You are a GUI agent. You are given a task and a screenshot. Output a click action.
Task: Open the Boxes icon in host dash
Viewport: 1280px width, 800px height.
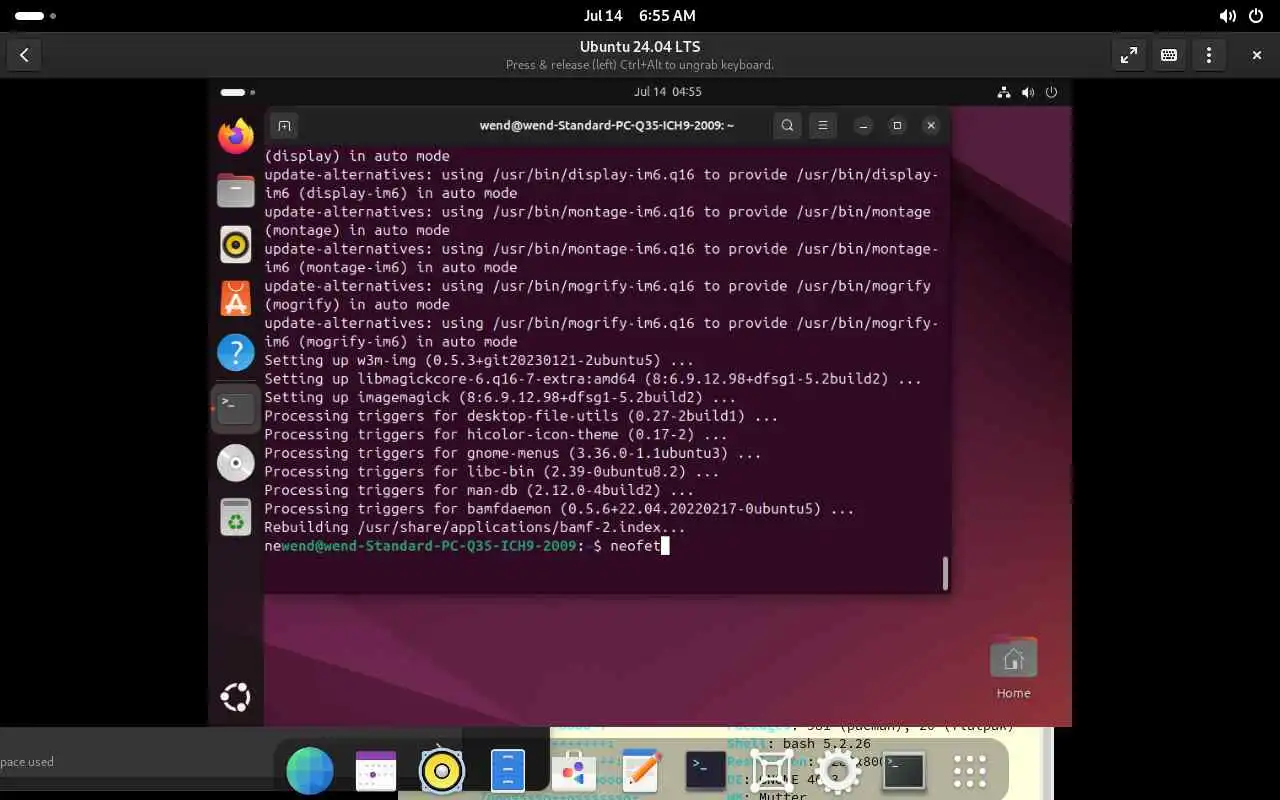(772, 771)
